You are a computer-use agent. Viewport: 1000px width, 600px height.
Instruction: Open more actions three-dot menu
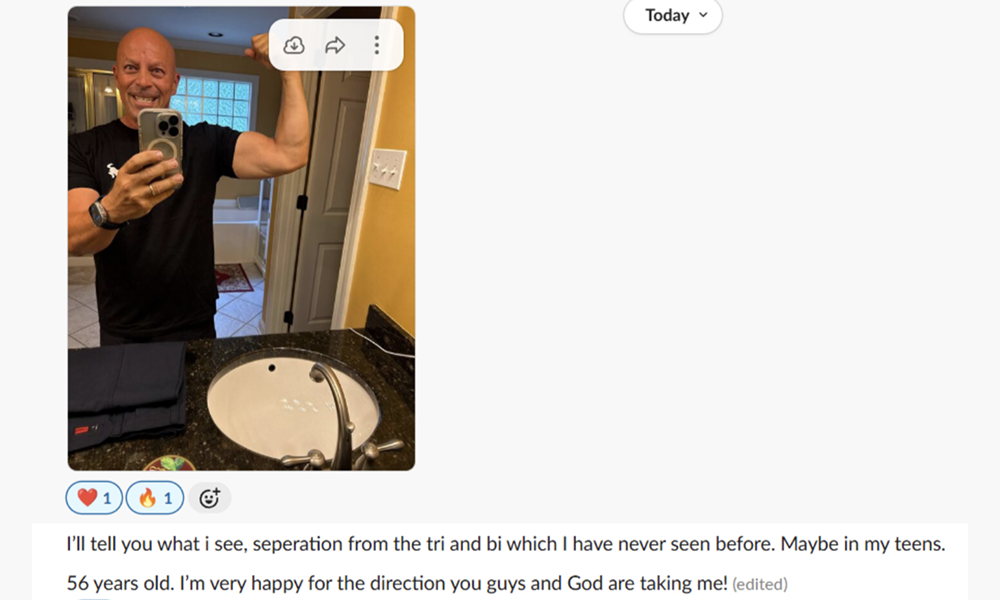pyautogui.click(x=377, y=45)
